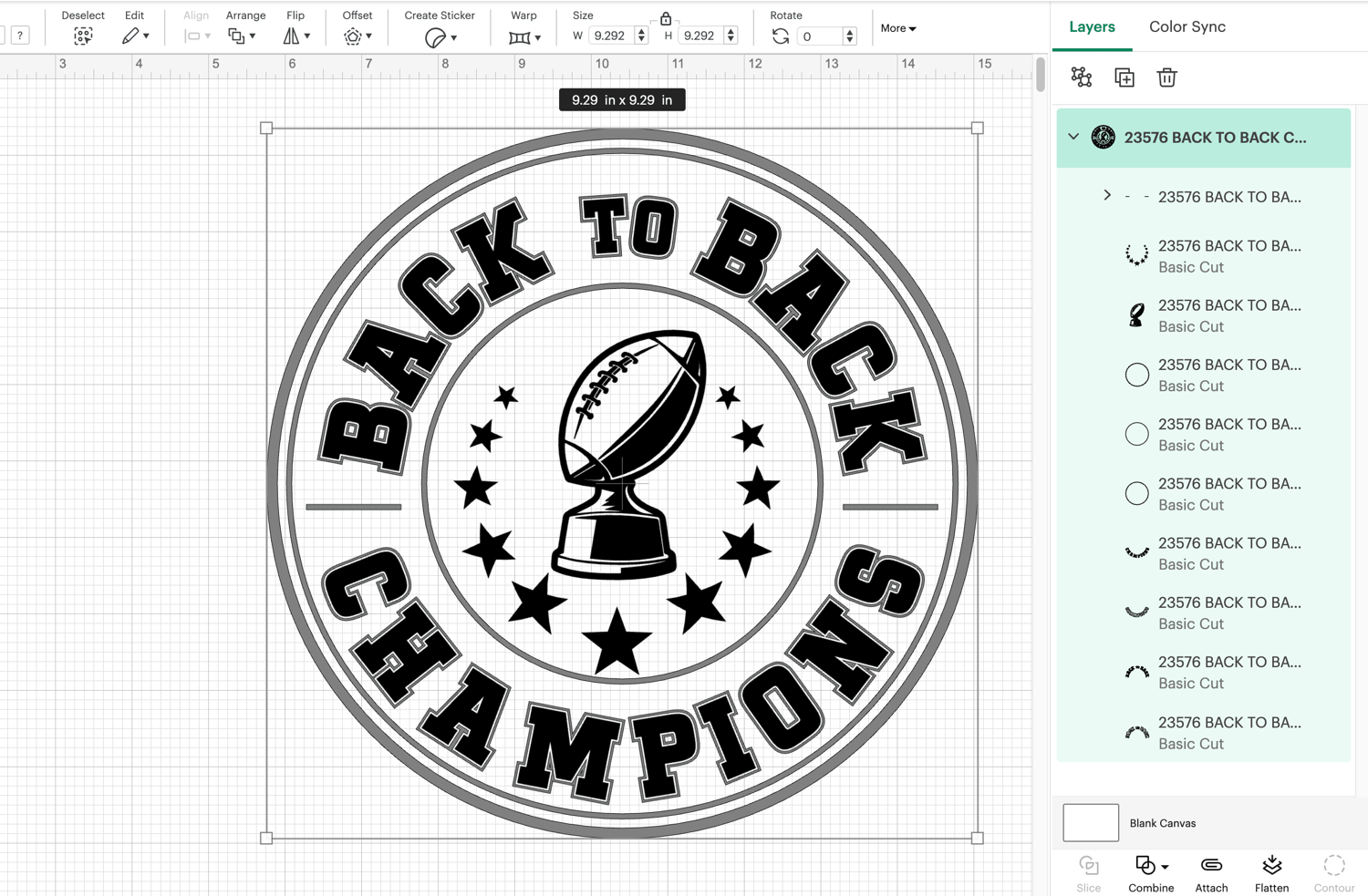Open the Warp dropdown arrow

(x=537, y=38)
